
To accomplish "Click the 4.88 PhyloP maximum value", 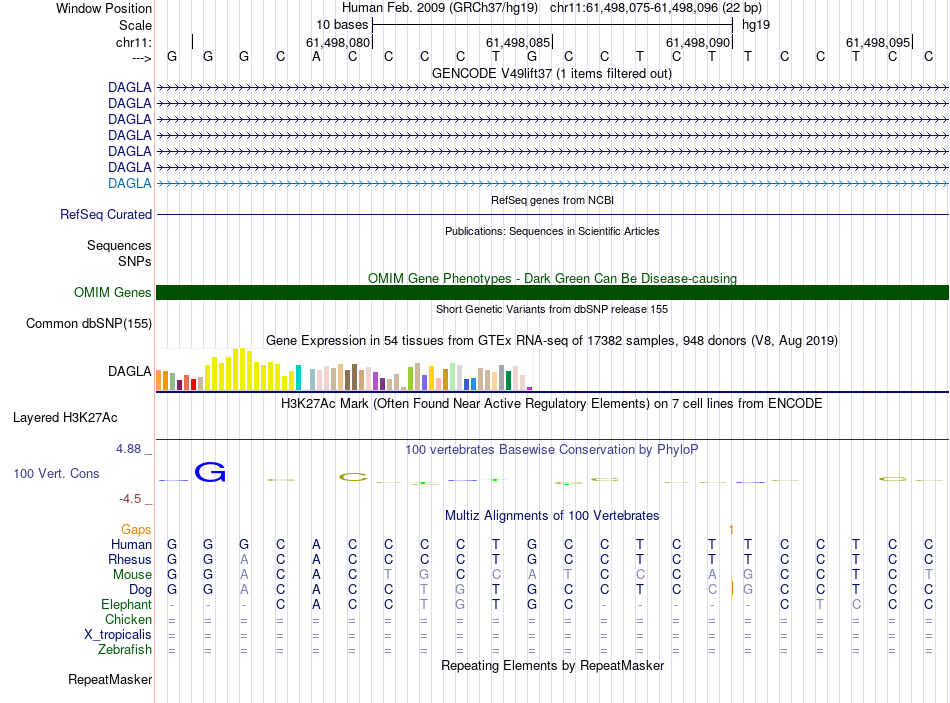I will click(128, 449).
